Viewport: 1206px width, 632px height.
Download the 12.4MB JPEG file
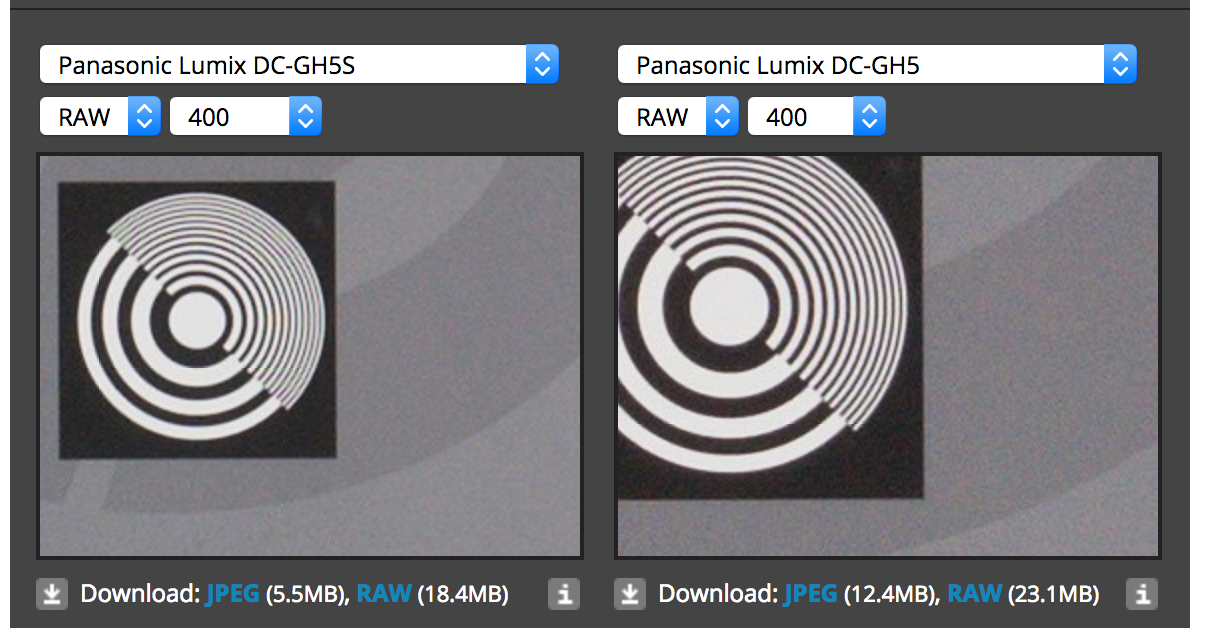810,594
